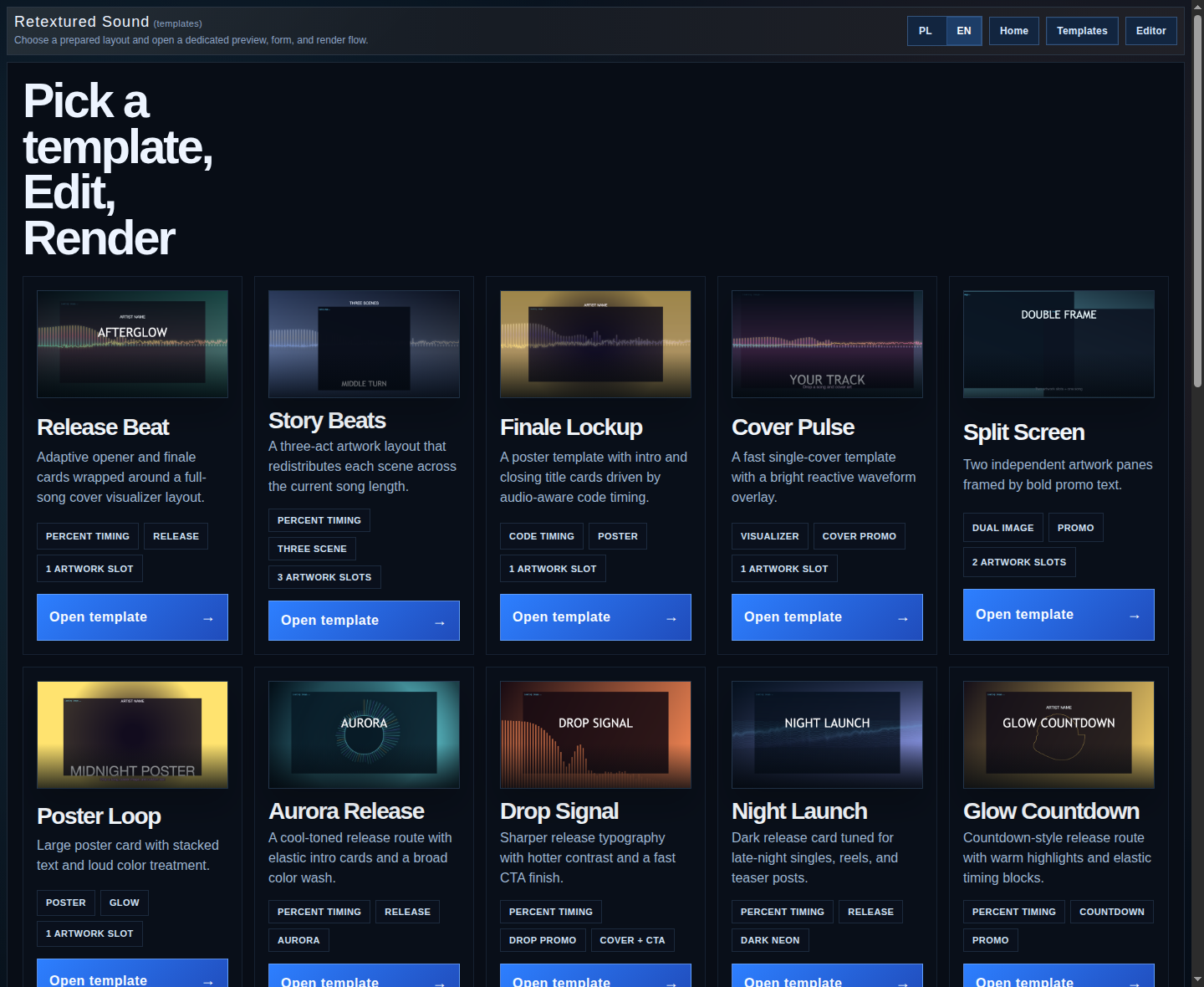The width and height of the screenshot is (1204, 987).
Task: Click the VISUALIZER tag
Action: (x=769, y=536)
